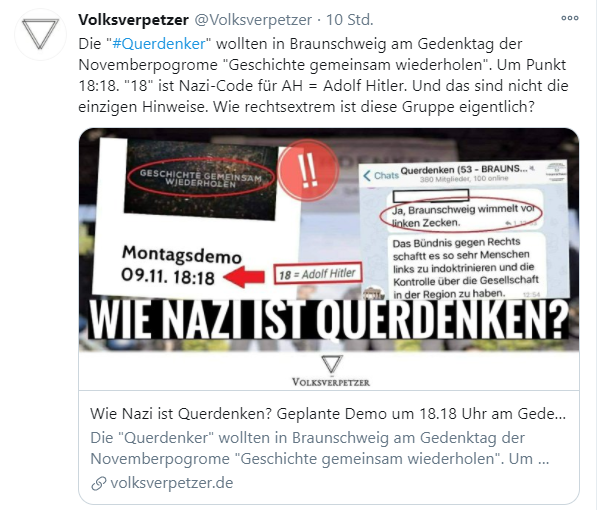Click the Volksverpetzer logo below the preview image
The height and width of the screenshot is (510, 600).
tap(331, 371)
